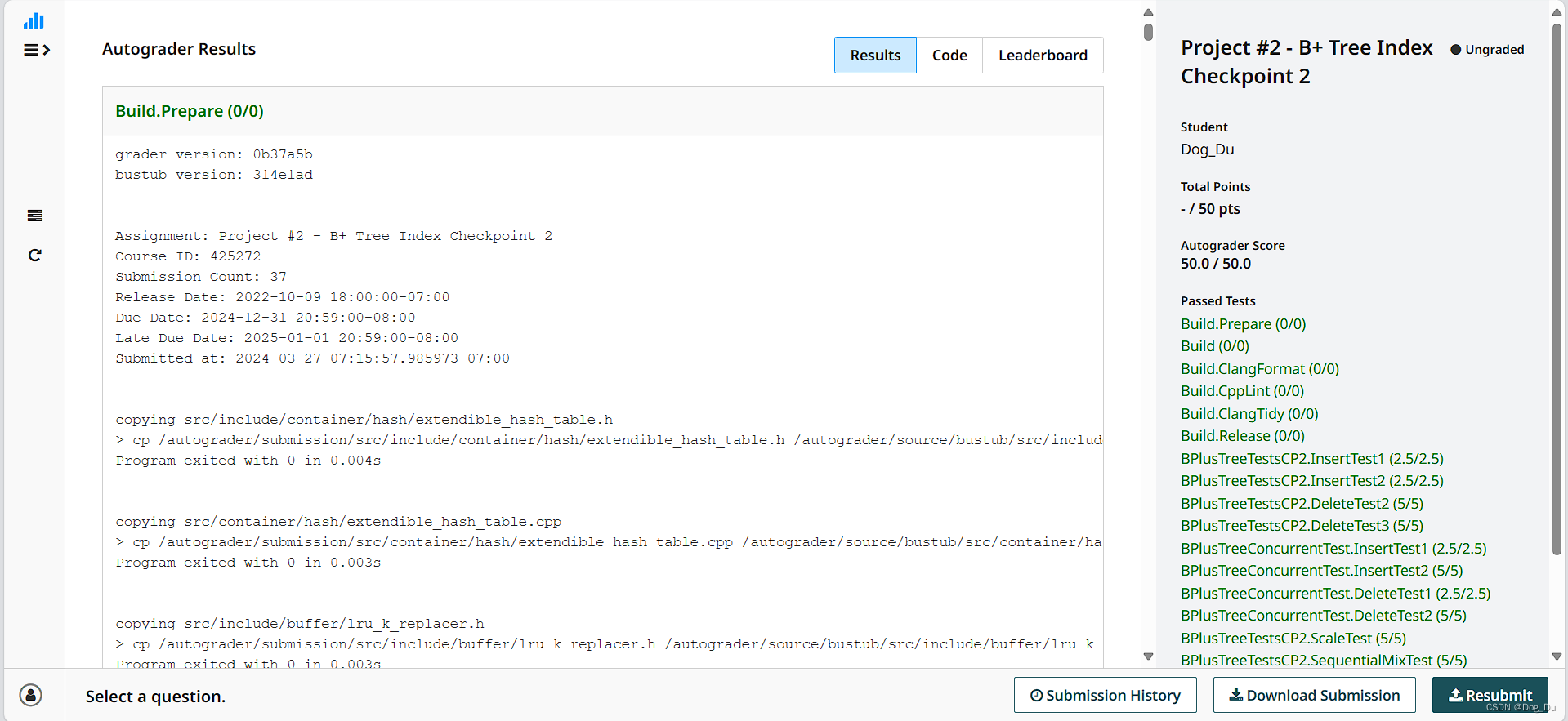
Task: Click the 'grader version: 0b37a5b' line
Action: pos(214,154)
